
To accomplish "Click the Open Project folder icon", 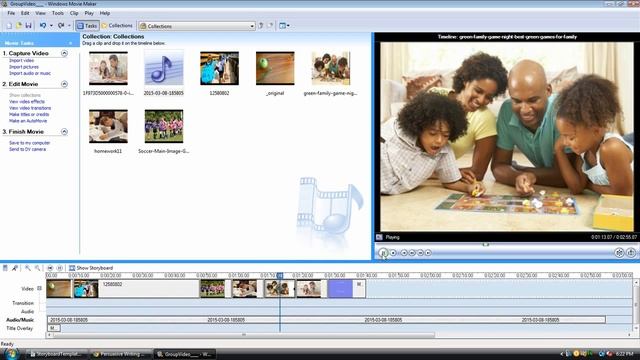I will click(19, 26).
